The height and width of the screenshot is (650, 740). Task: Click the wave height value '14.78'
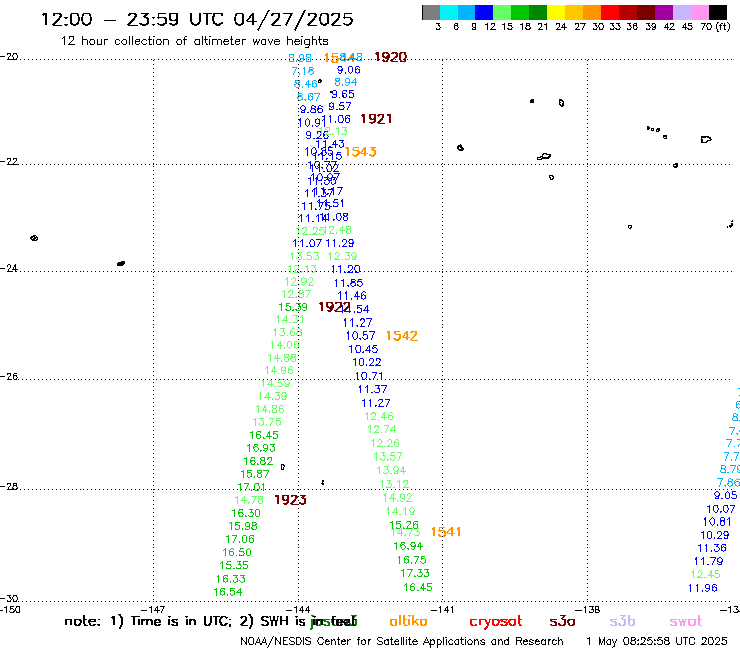click(249, 500)
